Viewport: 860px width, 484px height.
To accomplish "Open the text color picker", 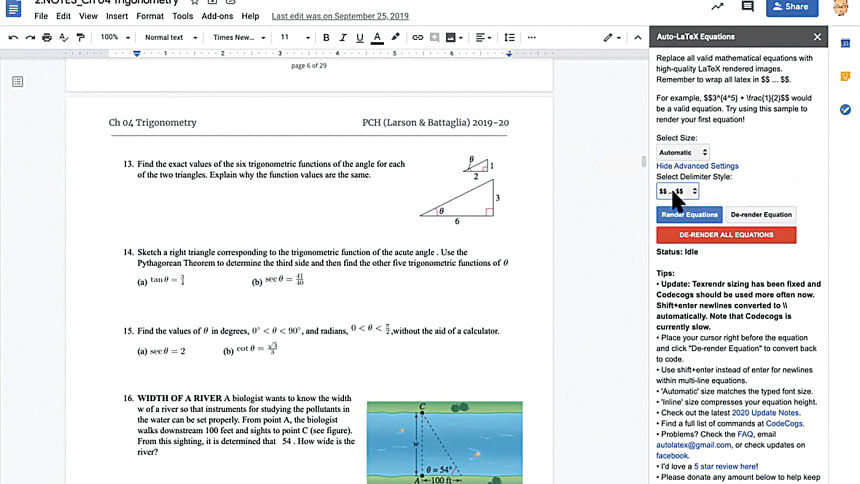I will point(377,37).
